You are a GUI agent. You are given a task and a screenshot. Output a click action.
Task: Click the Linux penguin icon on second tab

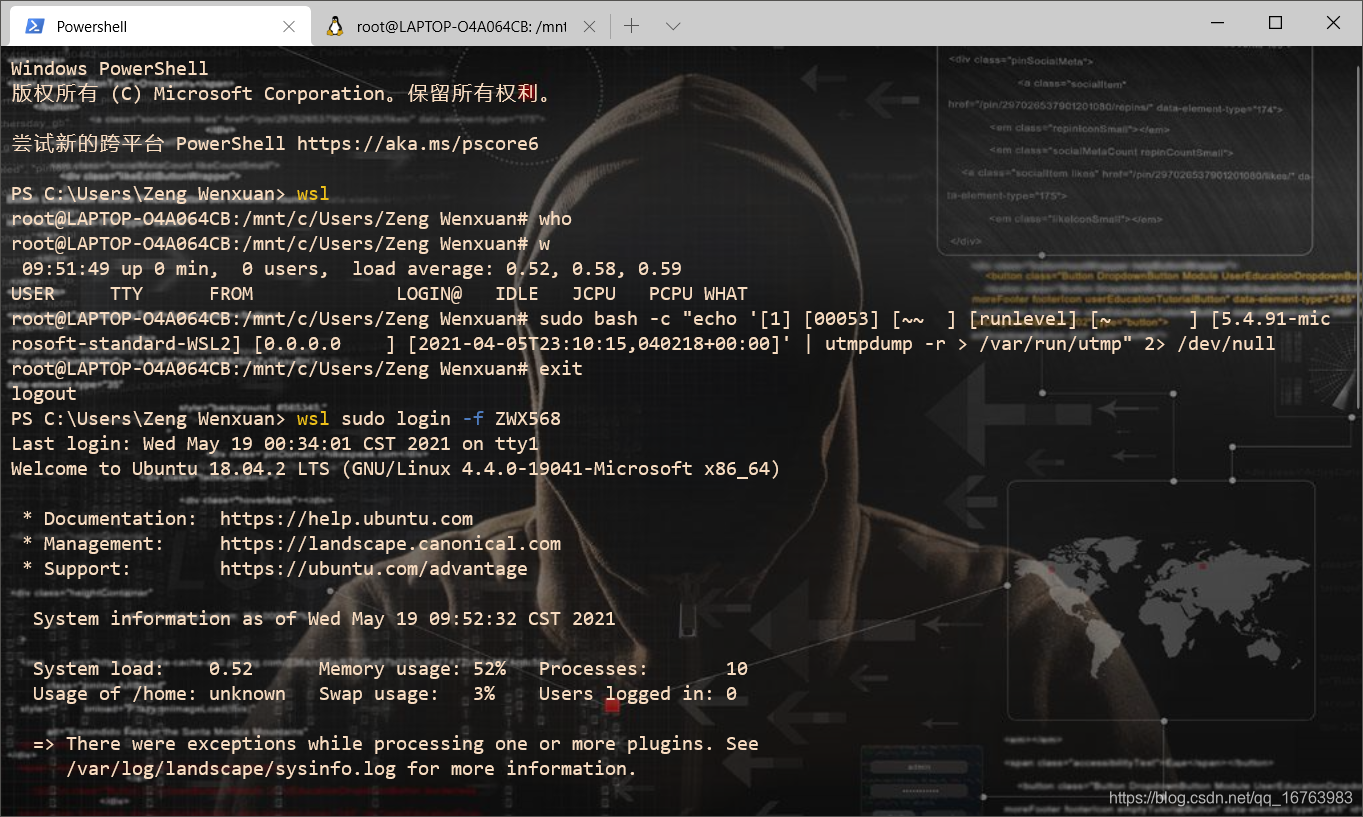click(335, 27)
